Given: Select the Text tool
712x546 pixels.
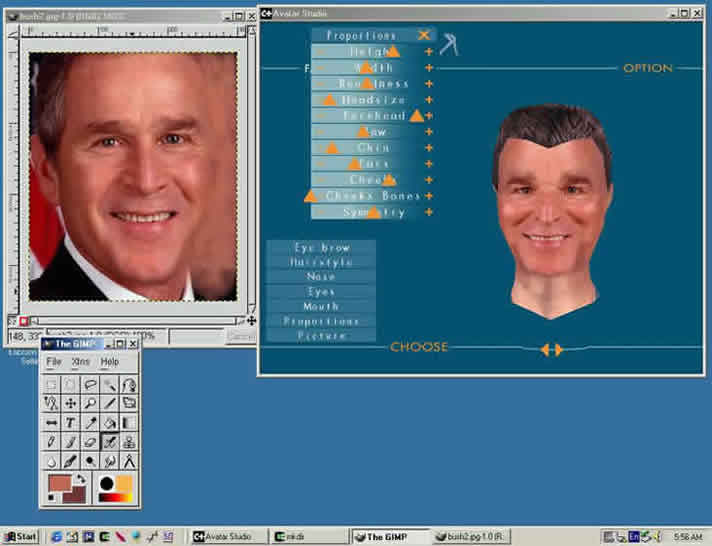Looking at the screenshot, I should coord(71,422).
